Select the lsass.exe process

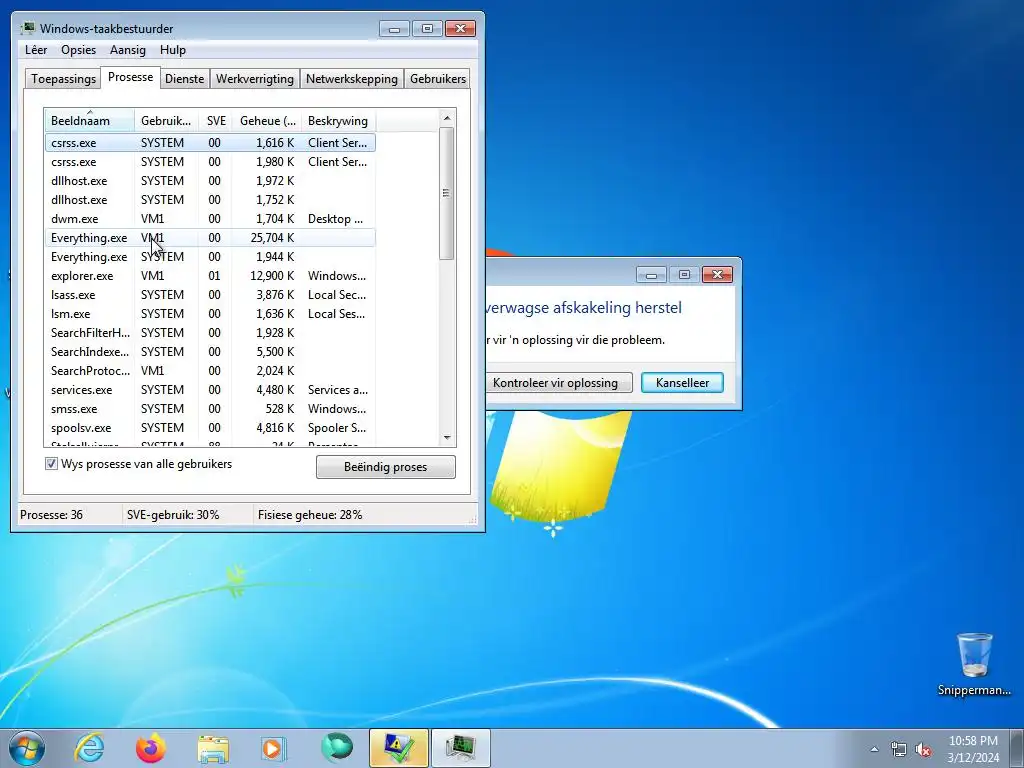(x=210, y=295)
